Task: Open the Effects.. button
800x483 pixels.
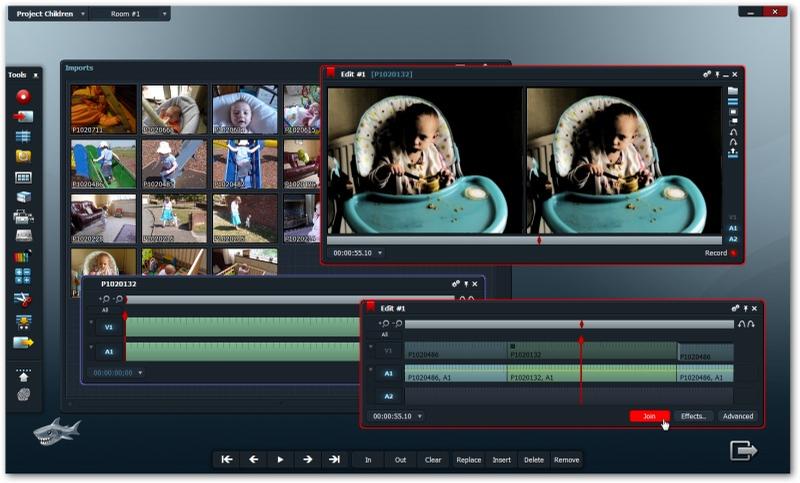Action: (692, 416)
